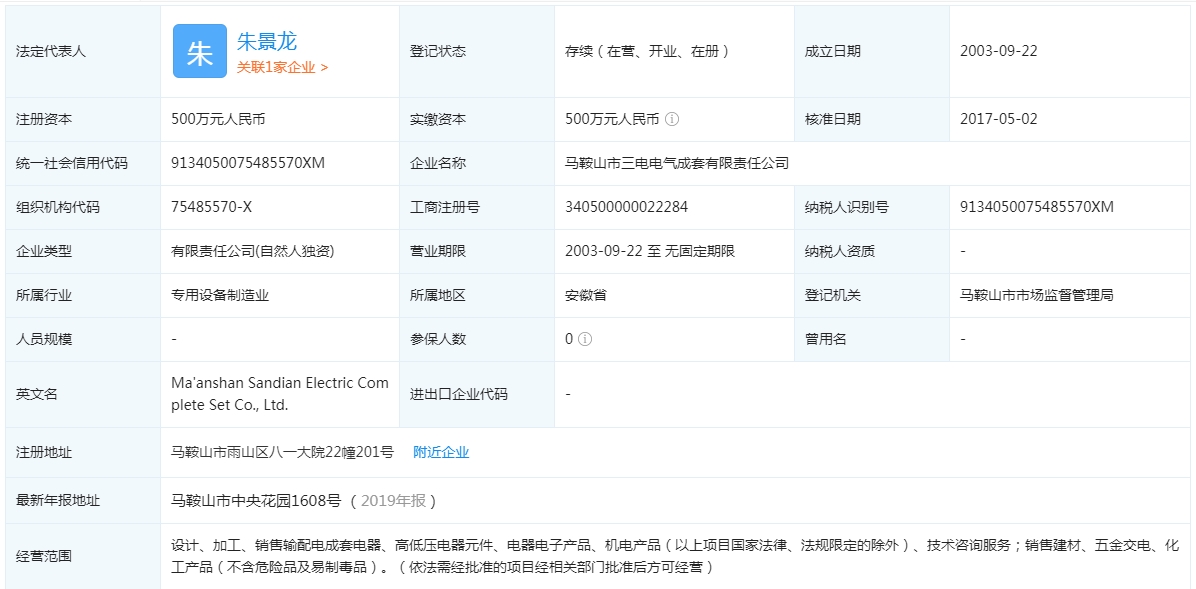Click registered address 马鞍山市雨山区八一大院22幢201号

click(x=282, y=452)
